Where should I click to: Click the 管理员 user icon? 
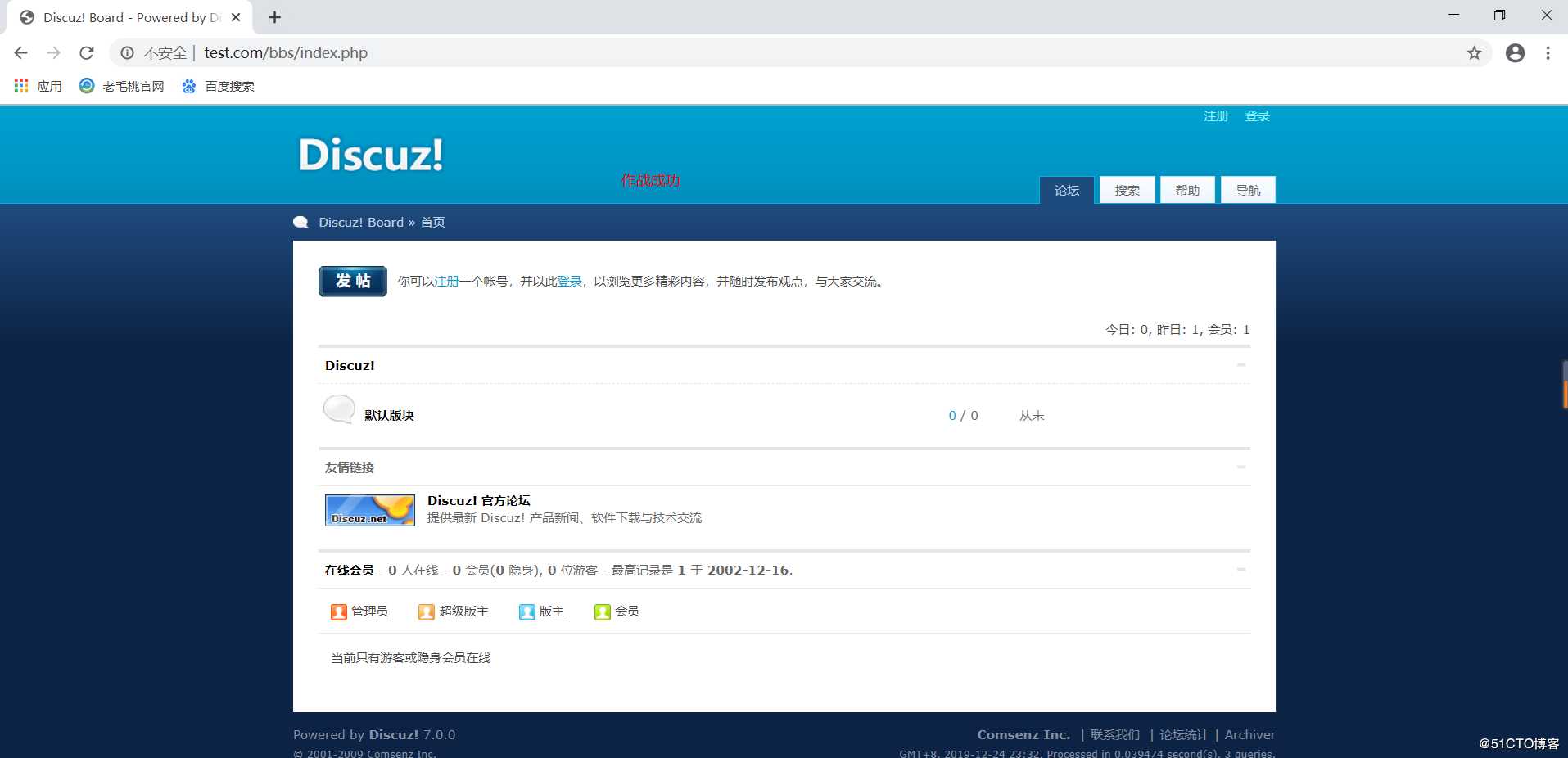click(x=339, y=611)
